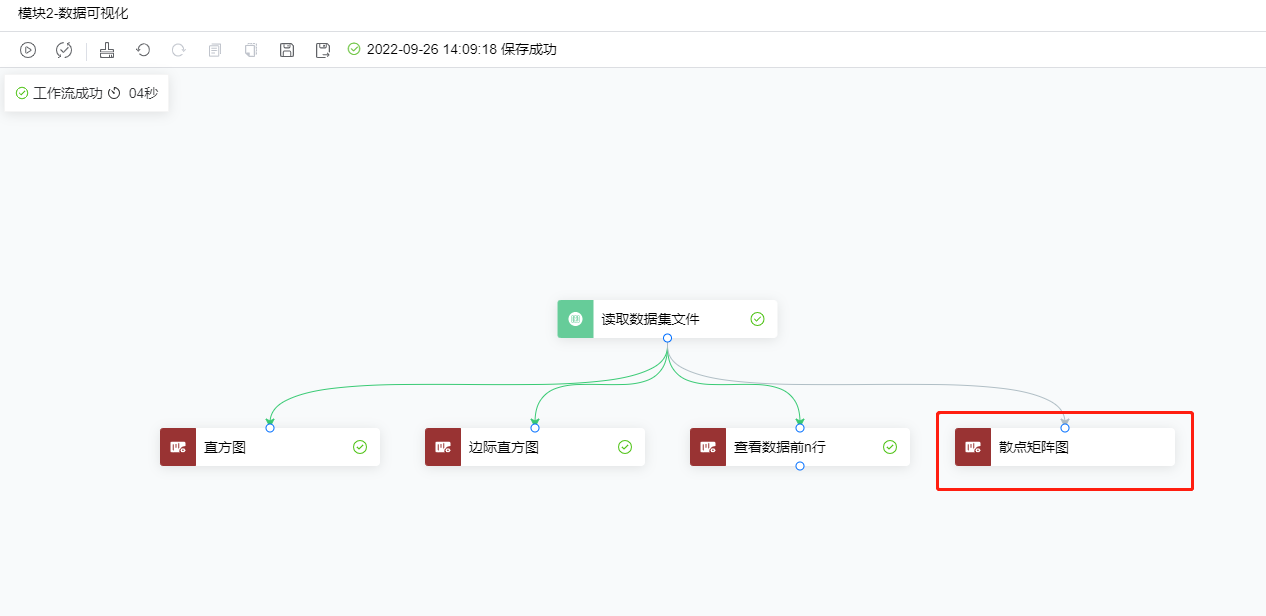
Task: Click the timer clock icon beside 04秒
Action: (x=114, y=93)
